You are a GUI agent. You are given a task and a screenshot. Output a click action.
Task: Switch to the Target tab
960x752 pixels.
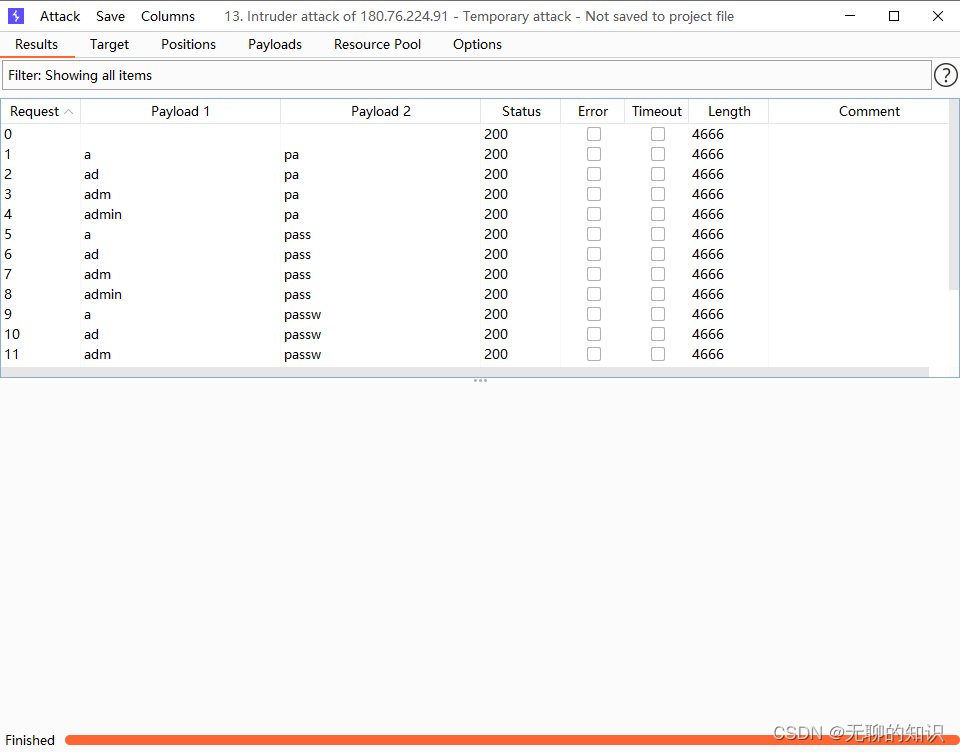click(x=110, y=45)
